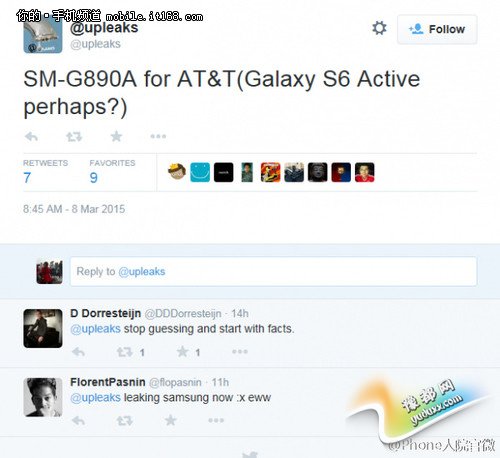View the 7 retweets count

(27, 178)
